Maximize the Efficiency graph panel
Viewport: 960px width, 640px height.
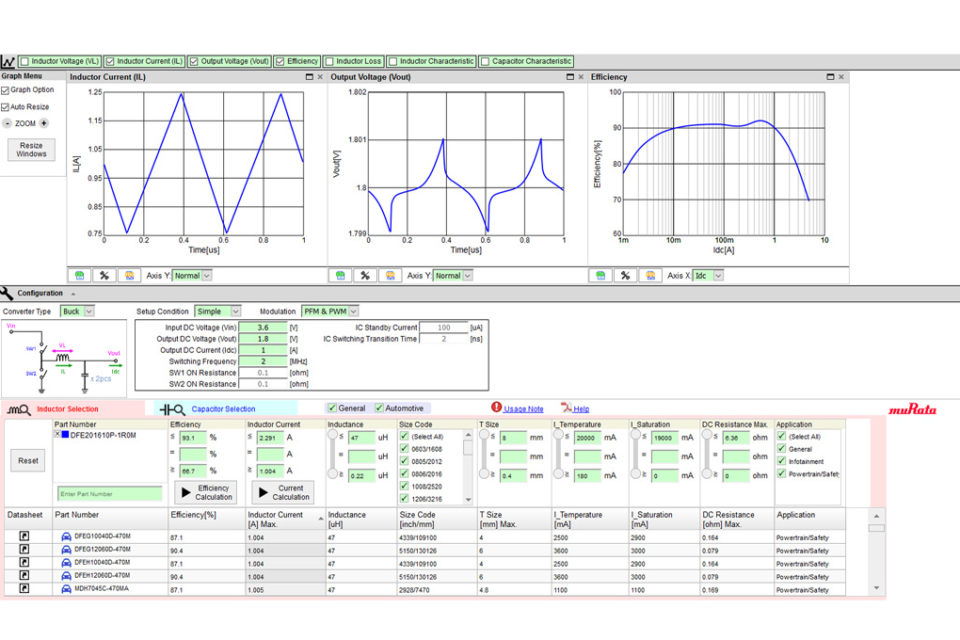(830, 77)
